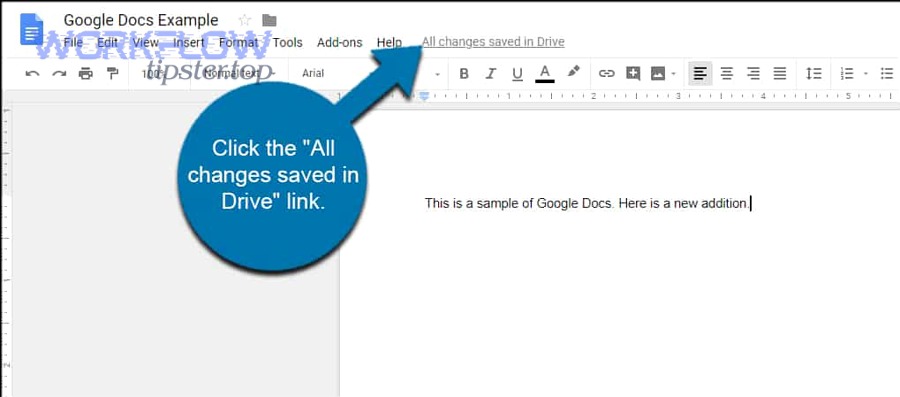Choose a text color

coord(545,73)
